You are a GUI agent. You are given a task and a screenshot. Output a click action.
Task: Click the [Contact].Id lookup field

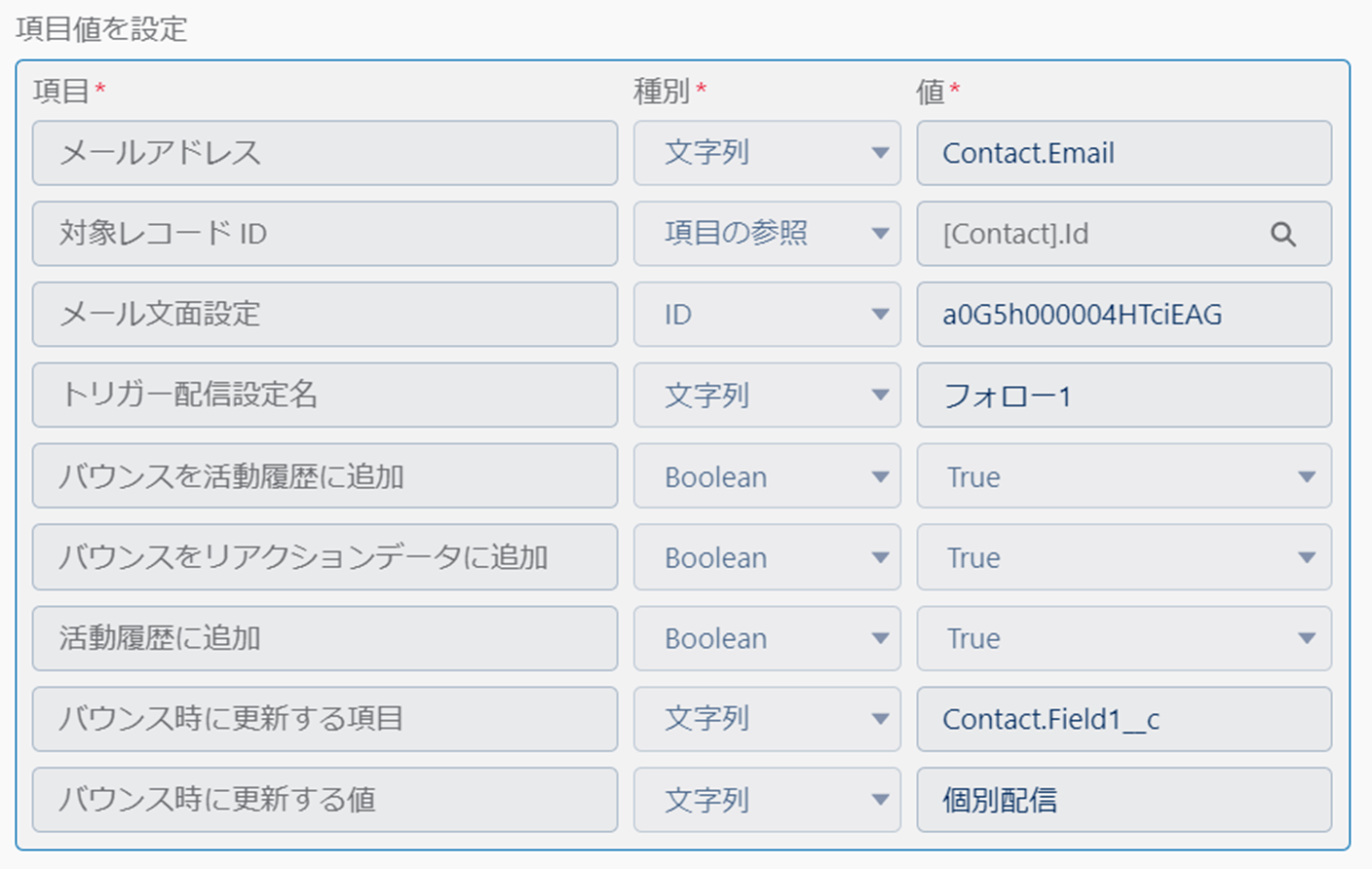pyautogui.click(x=1091, y=234)
